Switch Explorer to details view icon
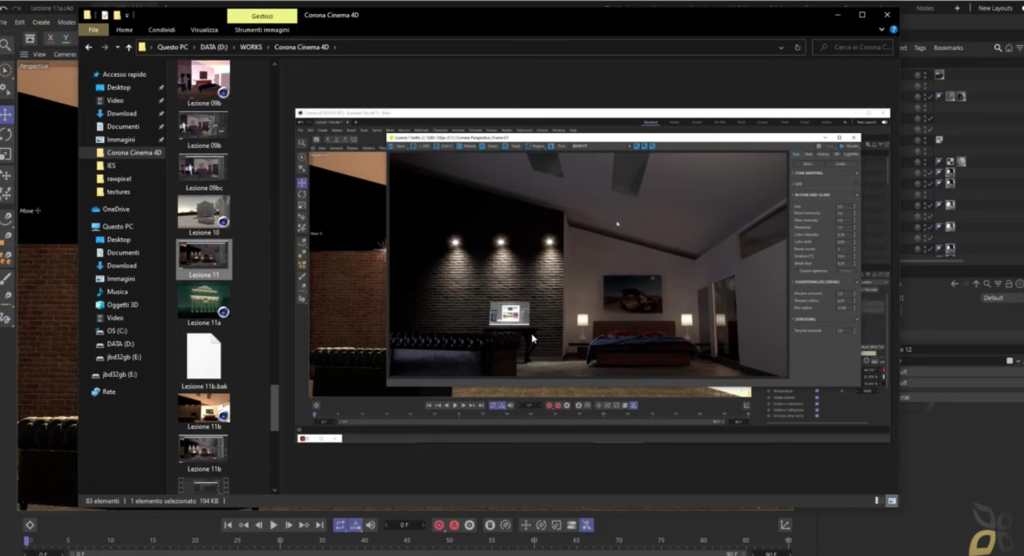The width and height of the screenshot is (1024, 556). [x=877, y=500]
